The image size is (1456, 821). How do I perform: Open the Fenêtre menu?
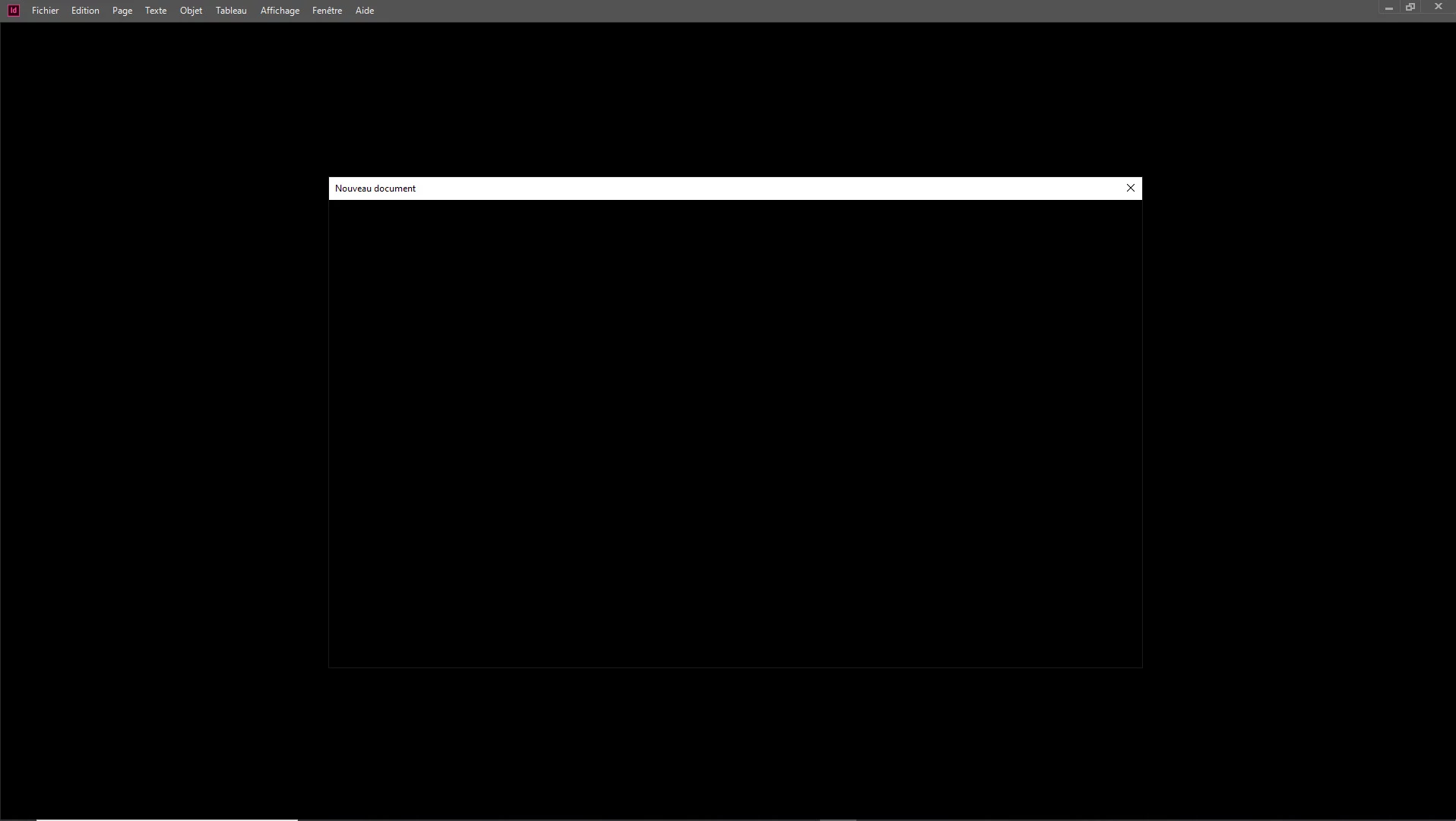point(327,11)
